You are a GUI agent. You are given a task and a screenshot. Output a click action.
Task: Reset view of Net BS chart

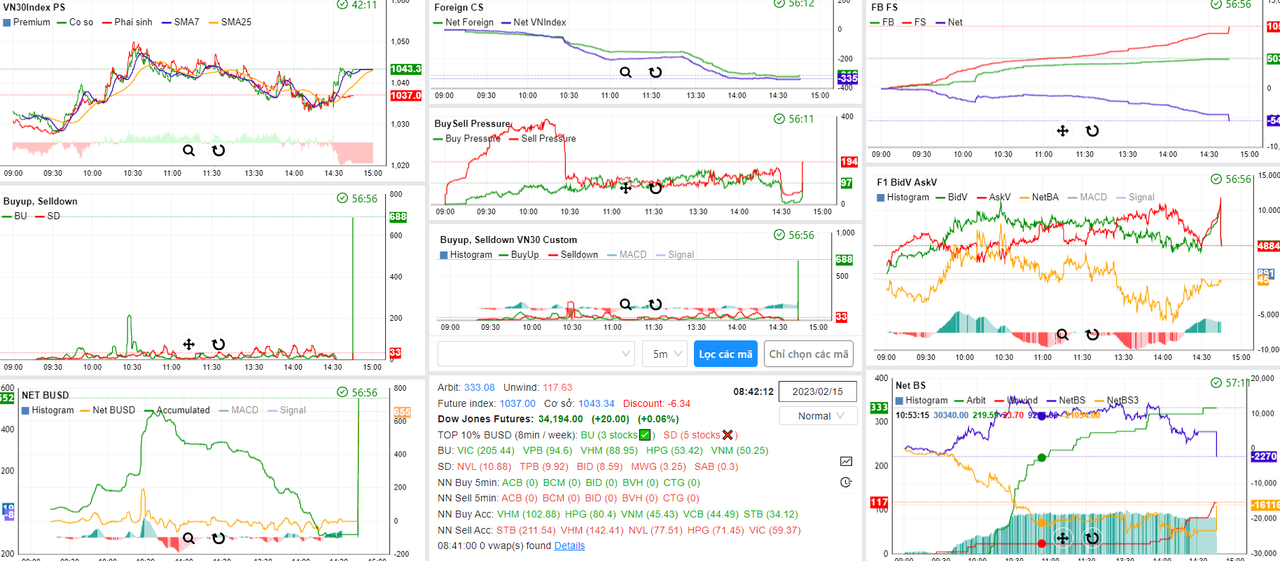point(1092,539)
